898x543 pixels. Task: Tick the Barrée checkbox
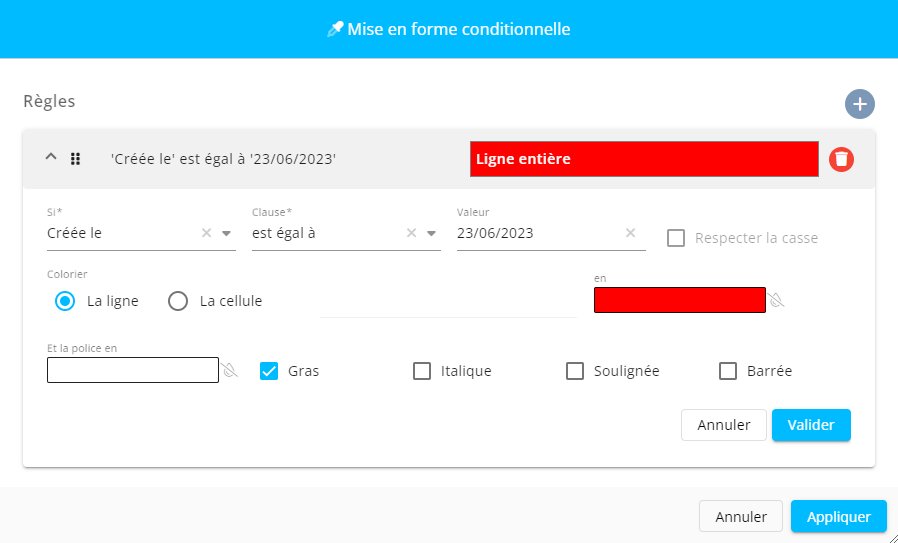coord(728,371)
